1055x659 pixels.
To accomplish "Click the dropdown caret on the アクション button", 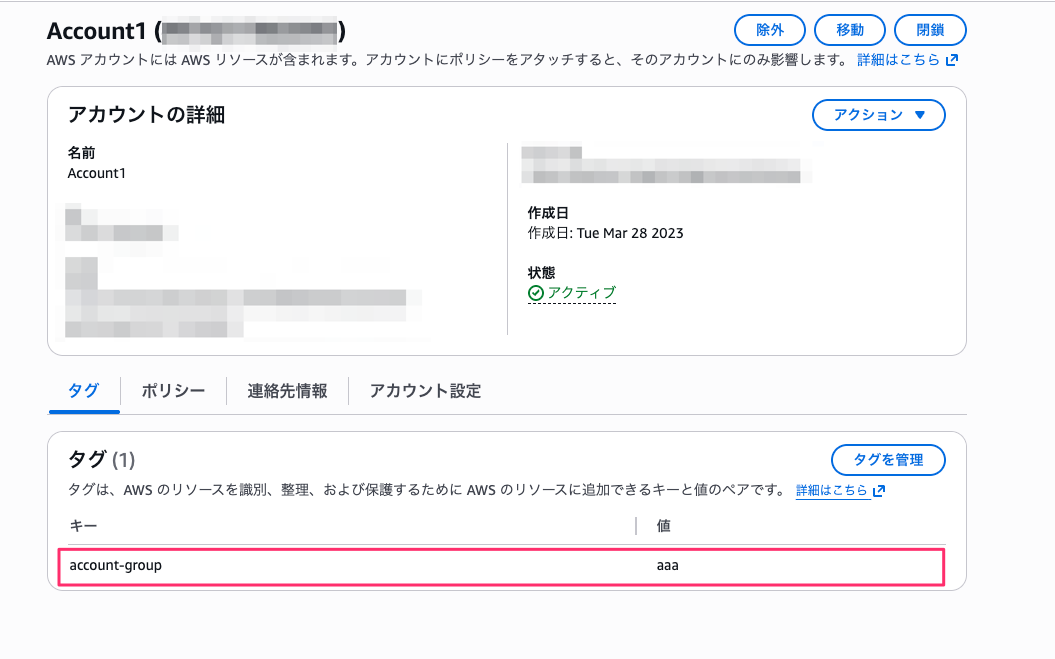I will (x=918, y=115).
